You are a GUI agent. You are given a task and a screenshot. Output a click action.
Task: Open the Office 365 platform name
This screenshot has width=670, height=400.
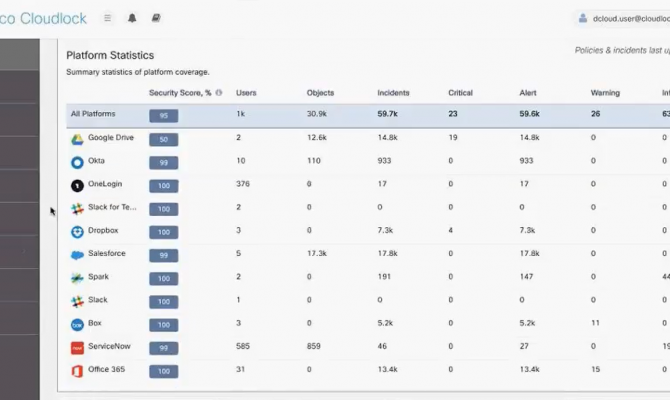106,369
